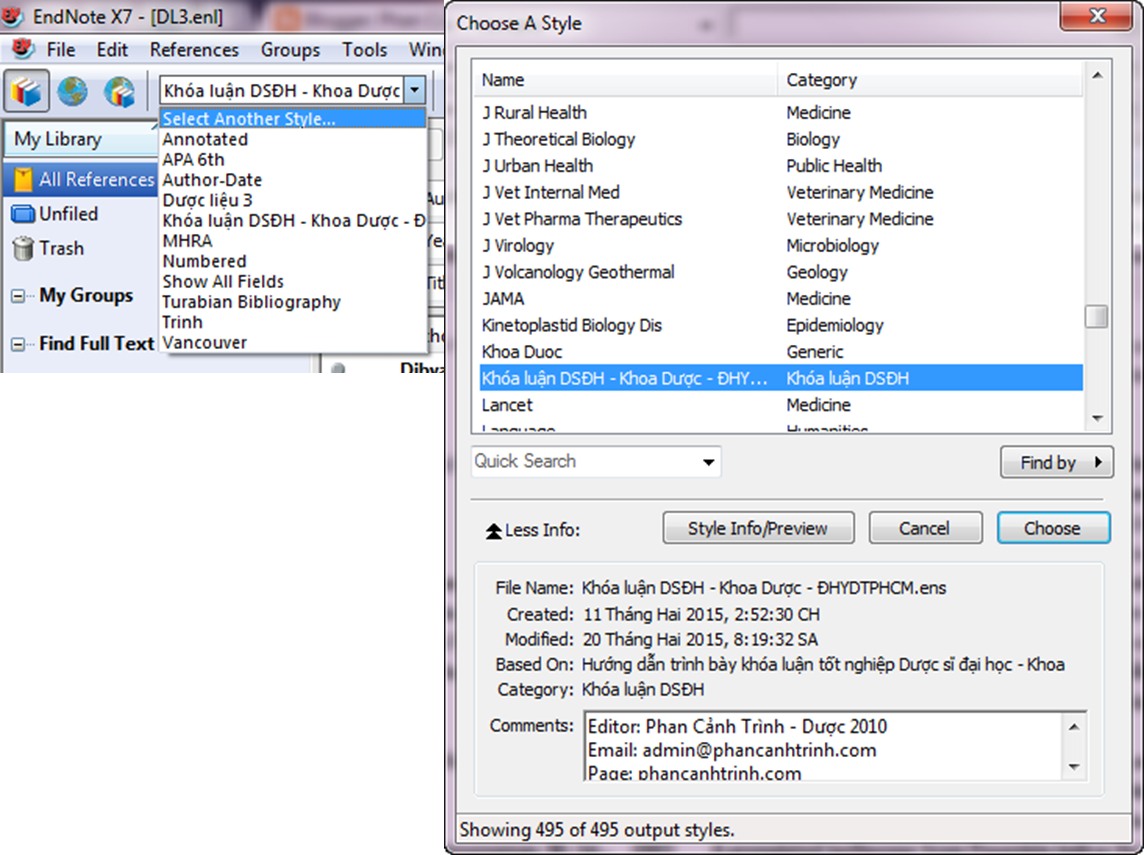Click the Integrated Library & Online Search icon
This screenshot has width=1144, height=855.
[x=119, y=91]
